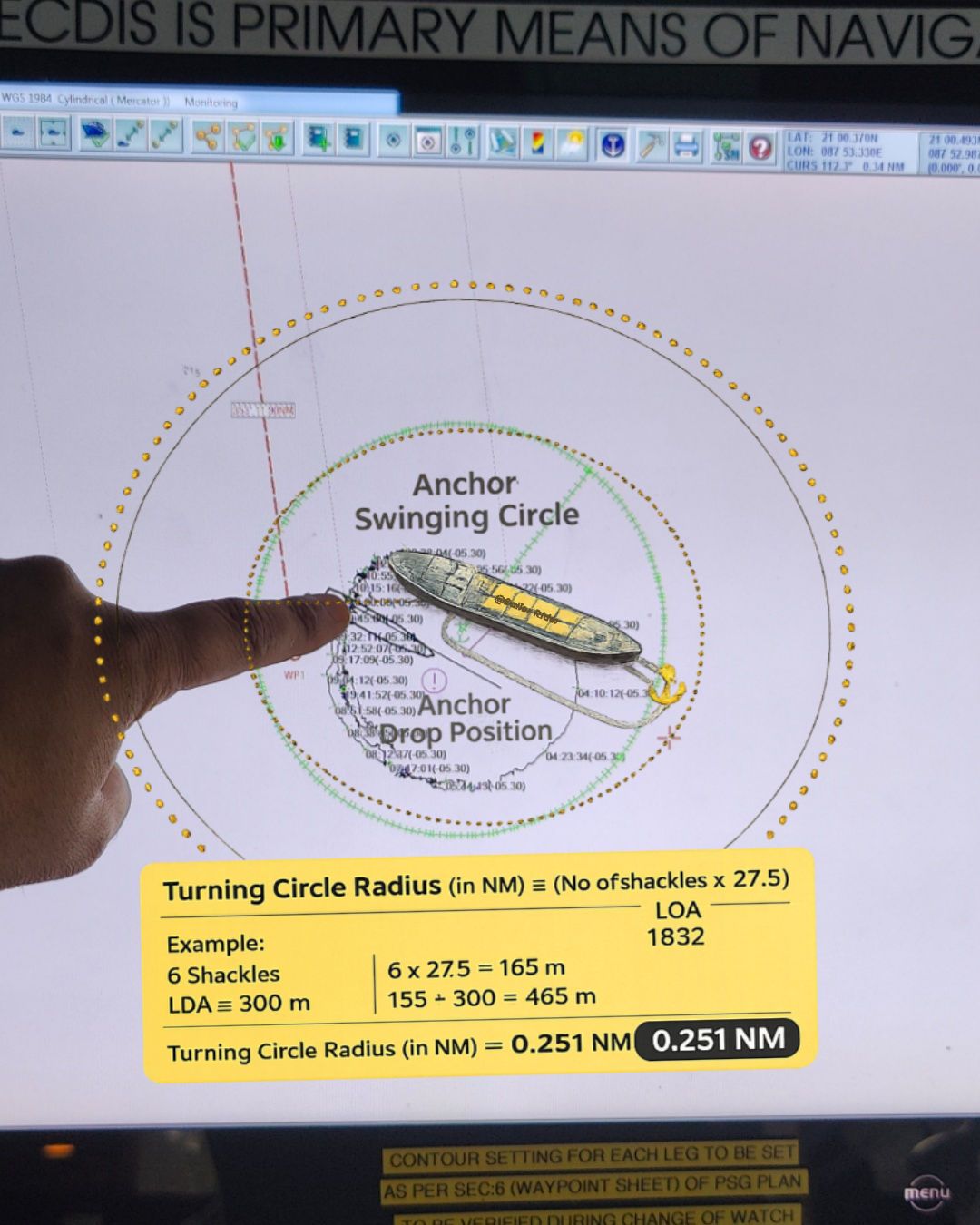Open the weather sun-cloud icon
This screenshot has height=1225, width=980.
573,143
